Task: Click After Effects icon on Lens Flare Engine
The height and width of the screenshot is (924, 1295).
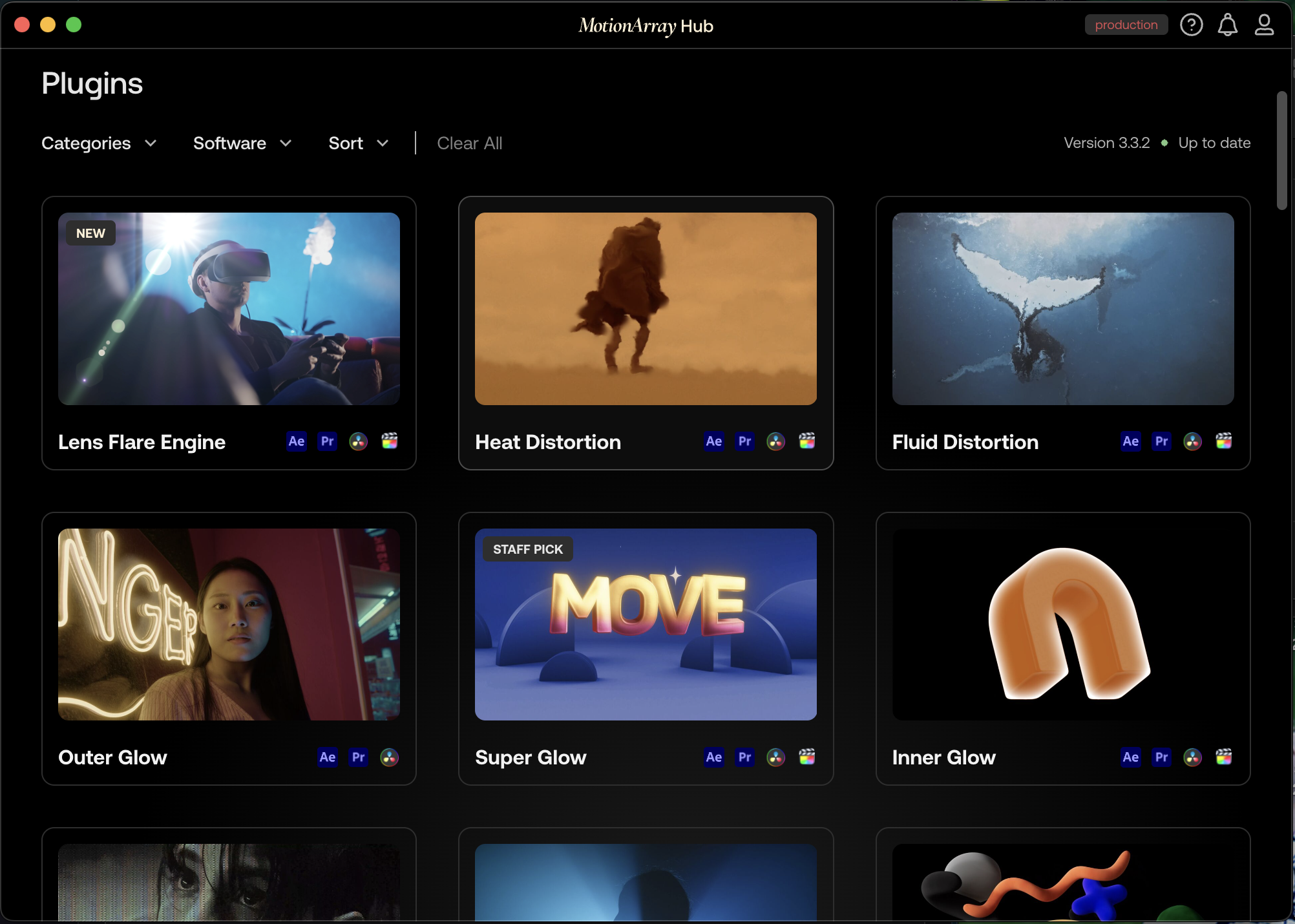Action: tap(297, 441)
